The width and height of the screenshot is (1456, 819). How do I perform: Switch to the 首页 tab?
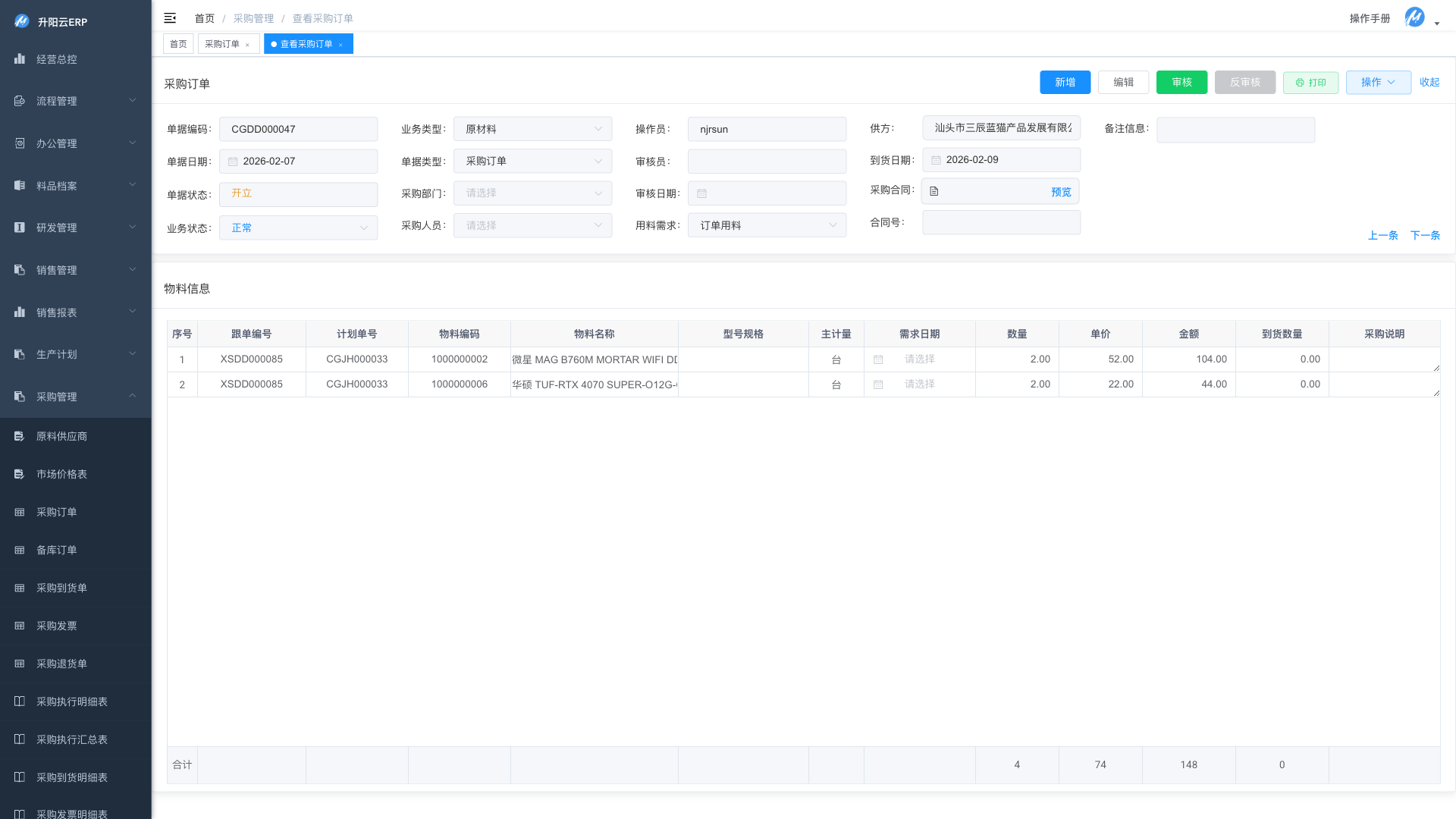click(178, 44)
